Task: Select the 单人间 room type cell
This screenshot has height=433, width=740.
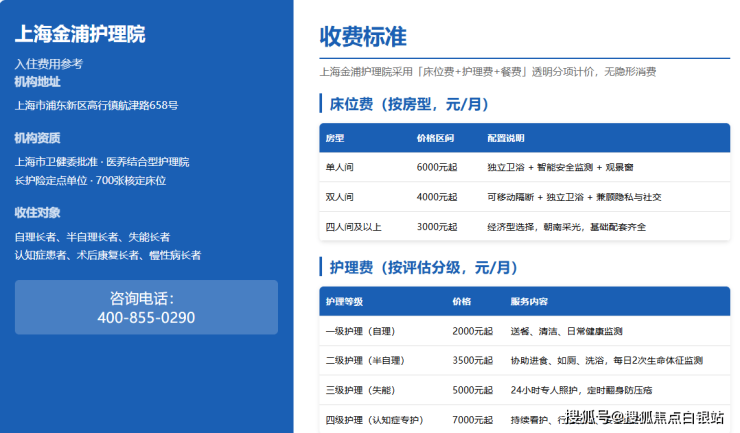Action: point(339,167)
